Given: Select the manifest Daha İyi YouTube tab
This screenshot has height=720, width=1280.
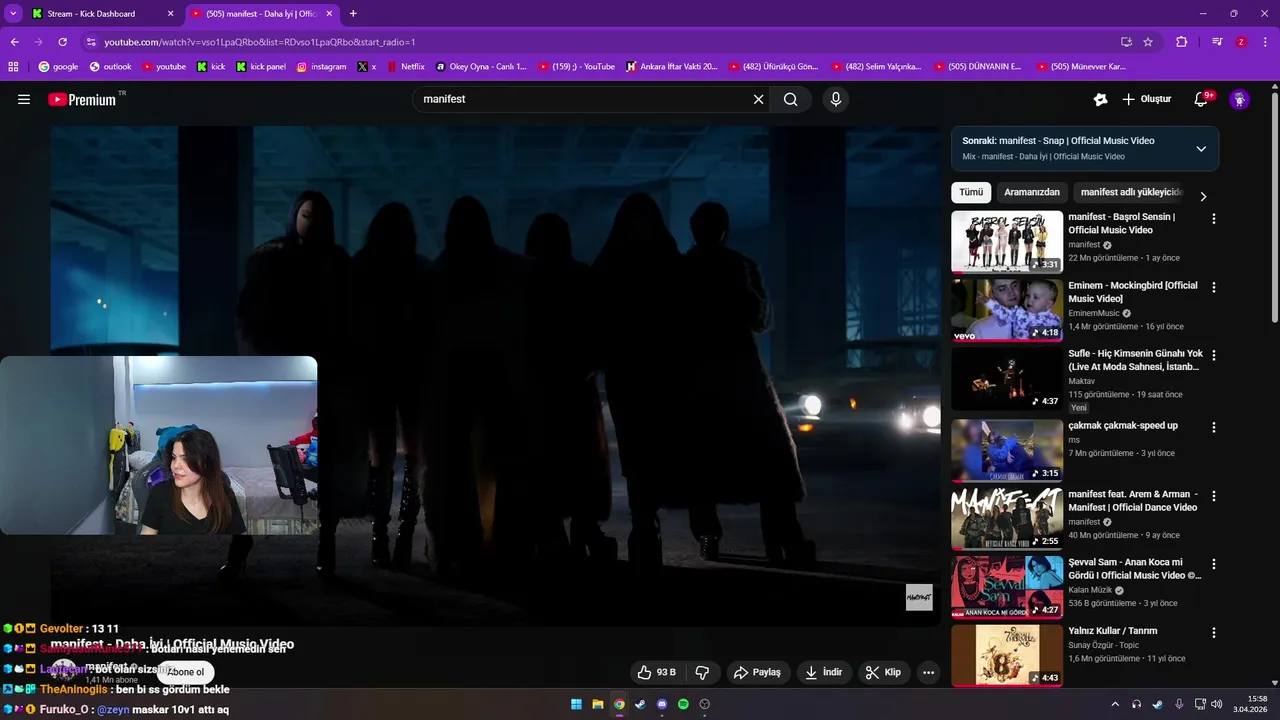Looking at the screenshot, I should [x=260, y=14].
